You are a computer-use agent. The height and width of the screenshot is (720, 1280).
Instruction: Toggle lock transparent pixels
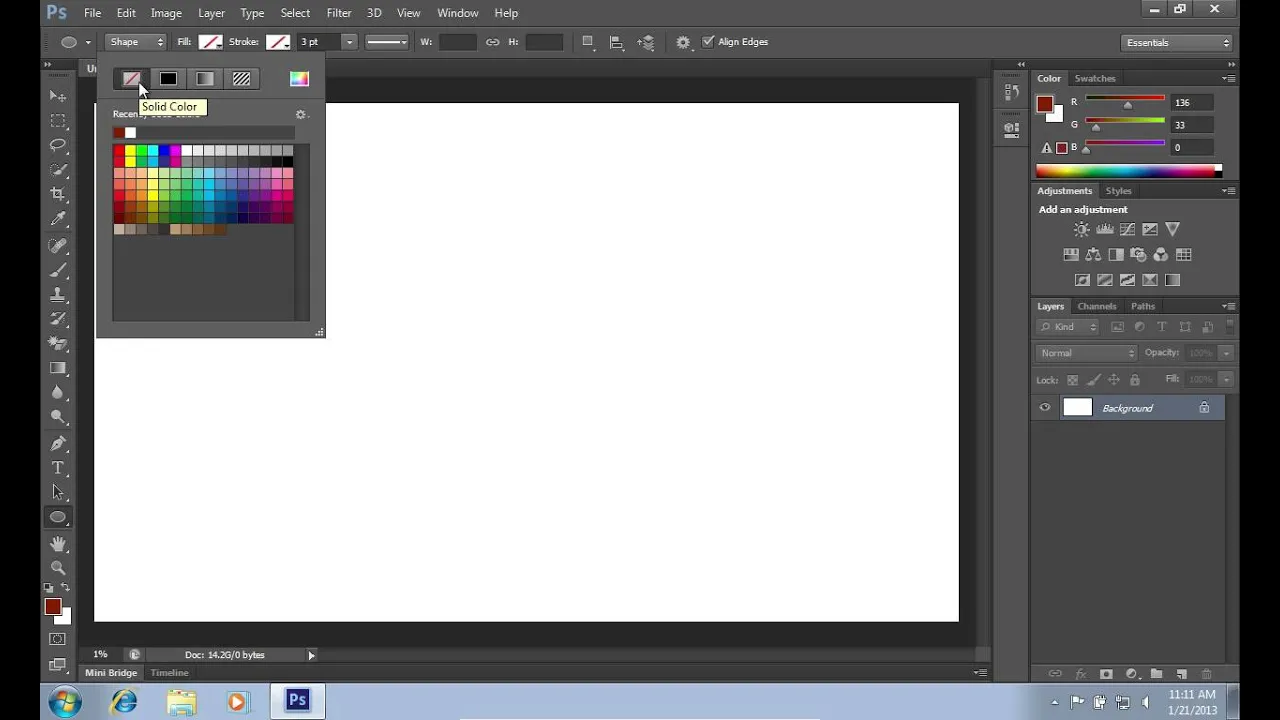coord(1073,380)
